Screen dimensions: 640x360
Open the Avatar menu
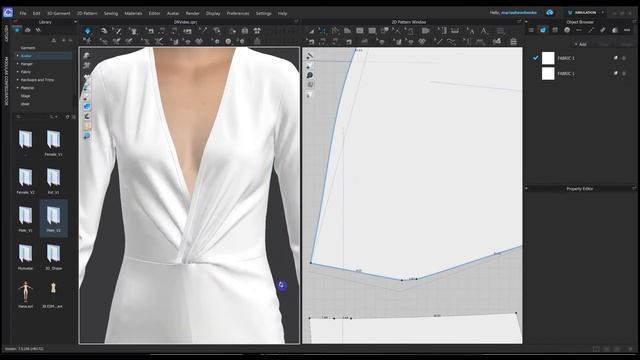coord(173,13)
